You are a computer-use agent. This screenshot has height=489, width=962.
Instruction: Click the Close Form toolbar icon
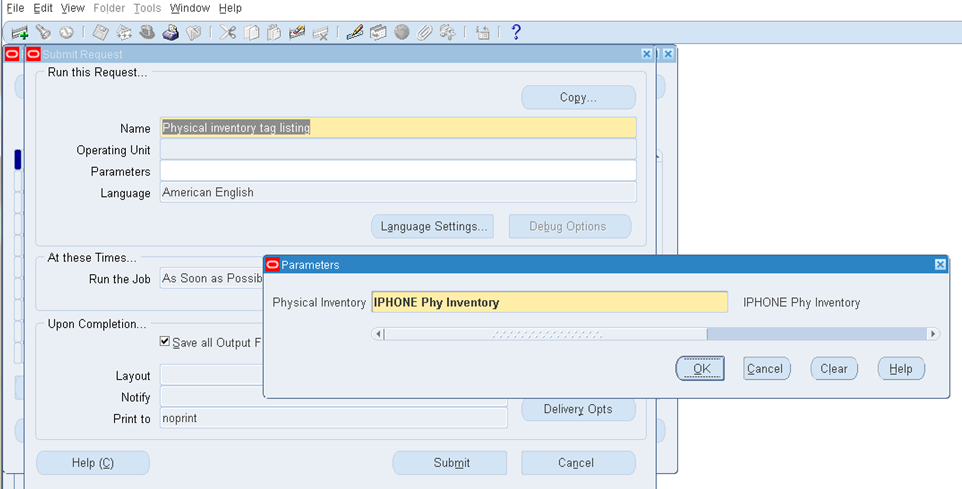(x=194, y=33)
